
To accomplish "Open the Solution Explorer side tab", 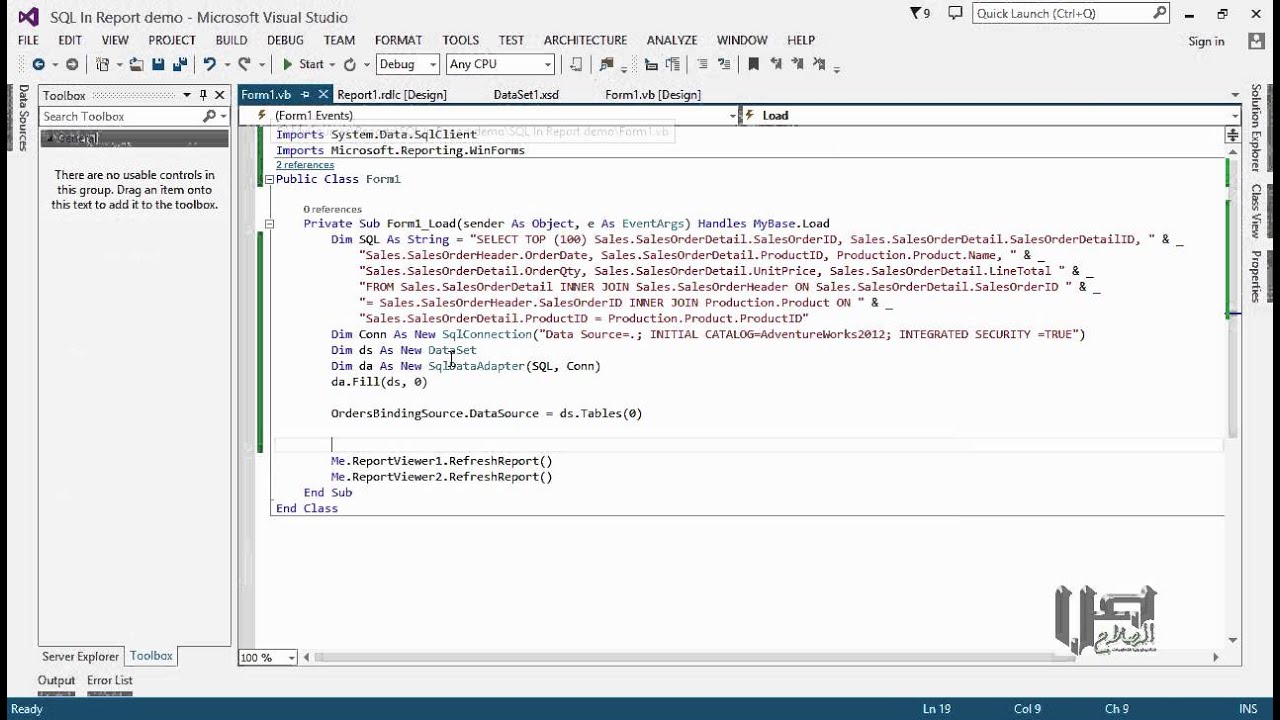I will click(x=1256, y=128).
